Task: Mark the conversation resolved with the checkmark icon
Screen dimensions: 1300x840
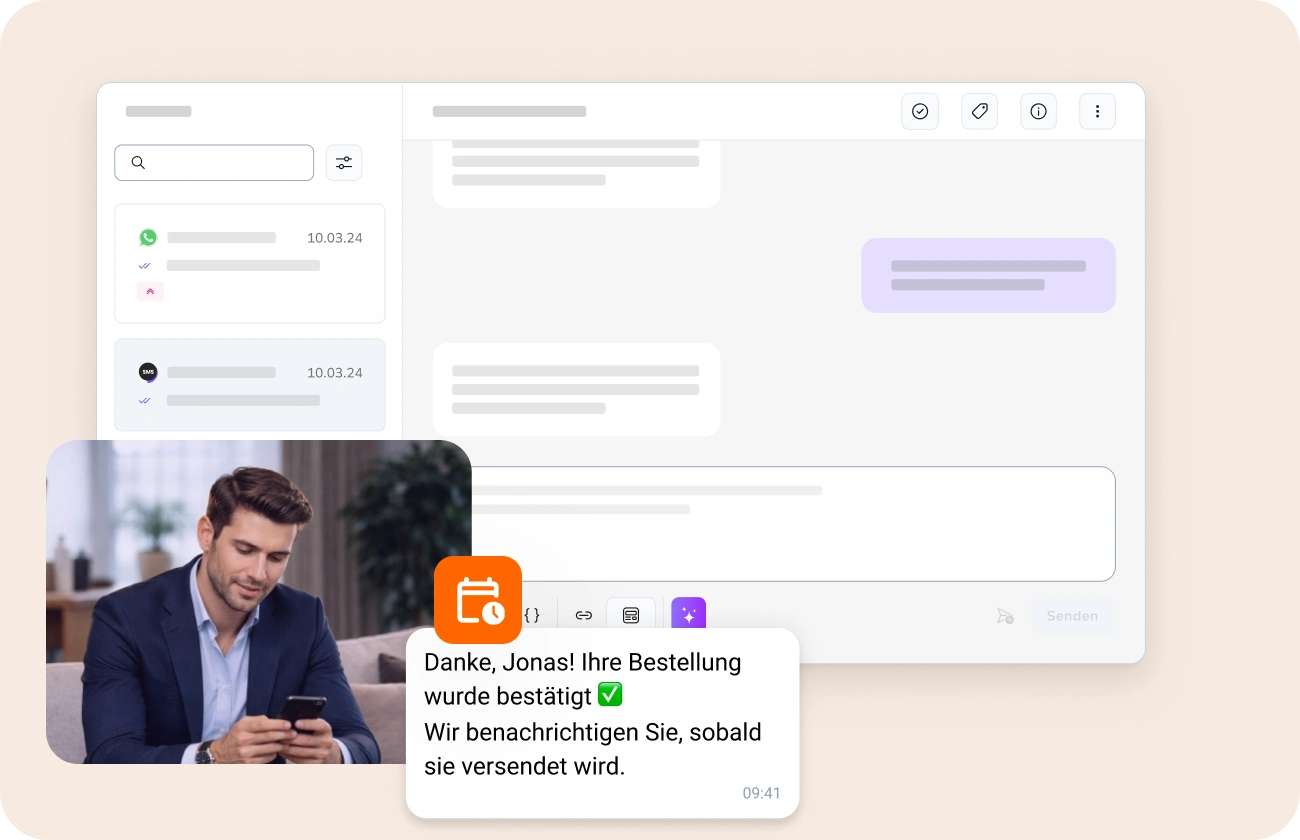Action: click(920, 111)
